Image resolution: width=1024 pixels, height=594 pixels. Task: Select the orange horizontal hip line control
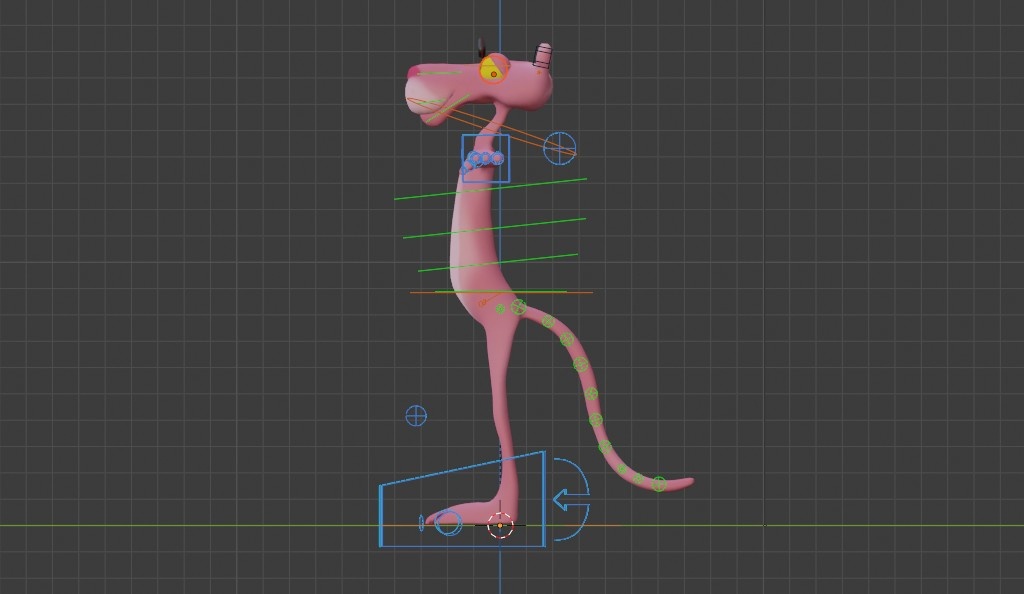tap(502, 292)
